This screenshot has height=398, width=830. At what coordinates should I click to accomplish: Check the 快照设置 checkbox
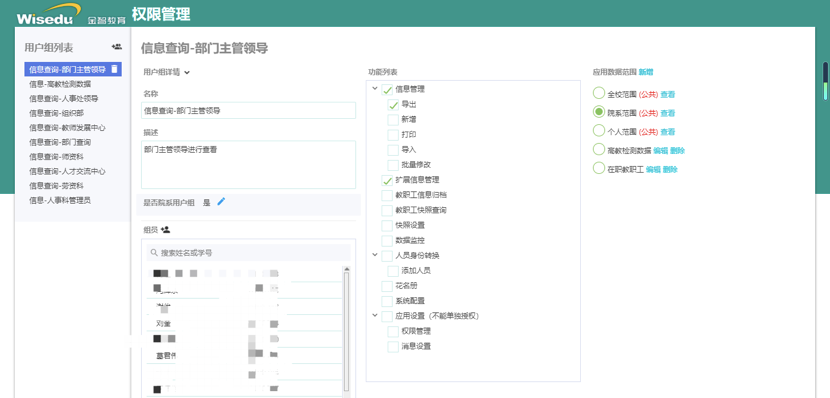click(x=387, y=225)
